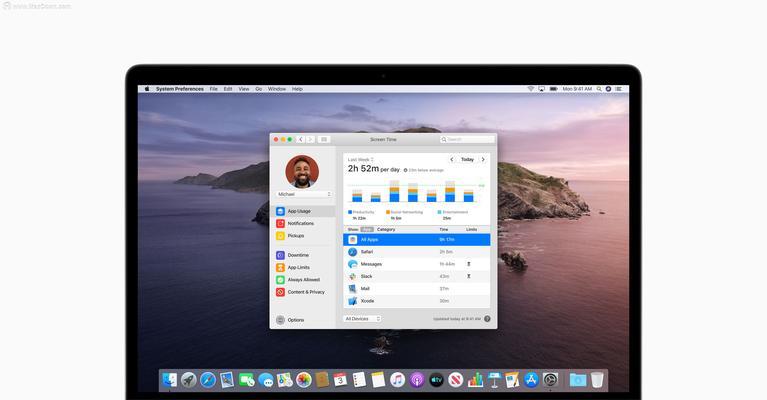Launch Music app from the Dock
The width and height of the screenshot is (767, 400).
point(398,380)
